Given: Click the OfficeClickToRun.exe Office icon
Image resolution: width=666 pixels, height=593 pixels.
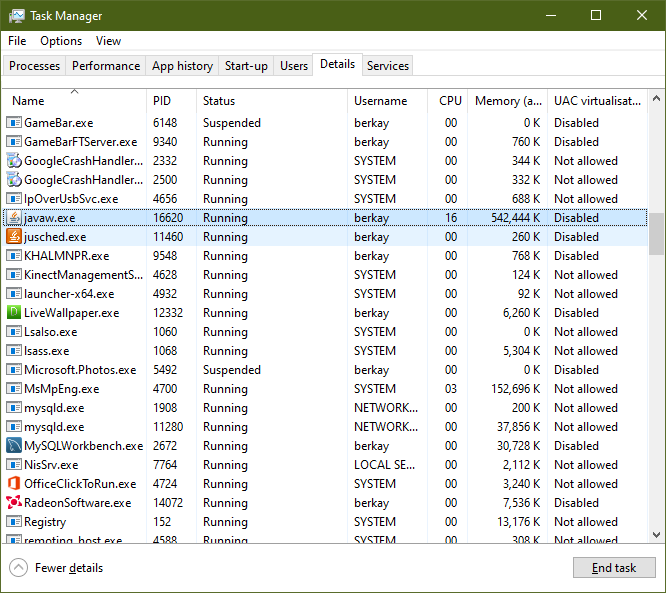Looking at the screenshot, I should click(14, 484).
